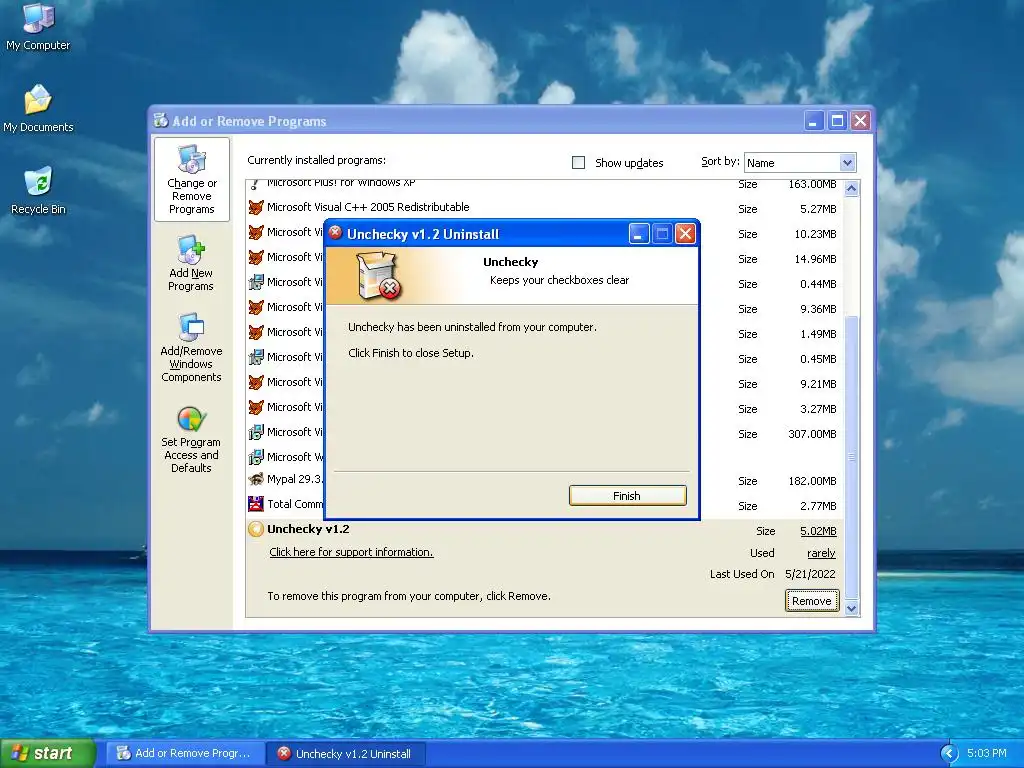Click the 163.00MB size value

812,184
